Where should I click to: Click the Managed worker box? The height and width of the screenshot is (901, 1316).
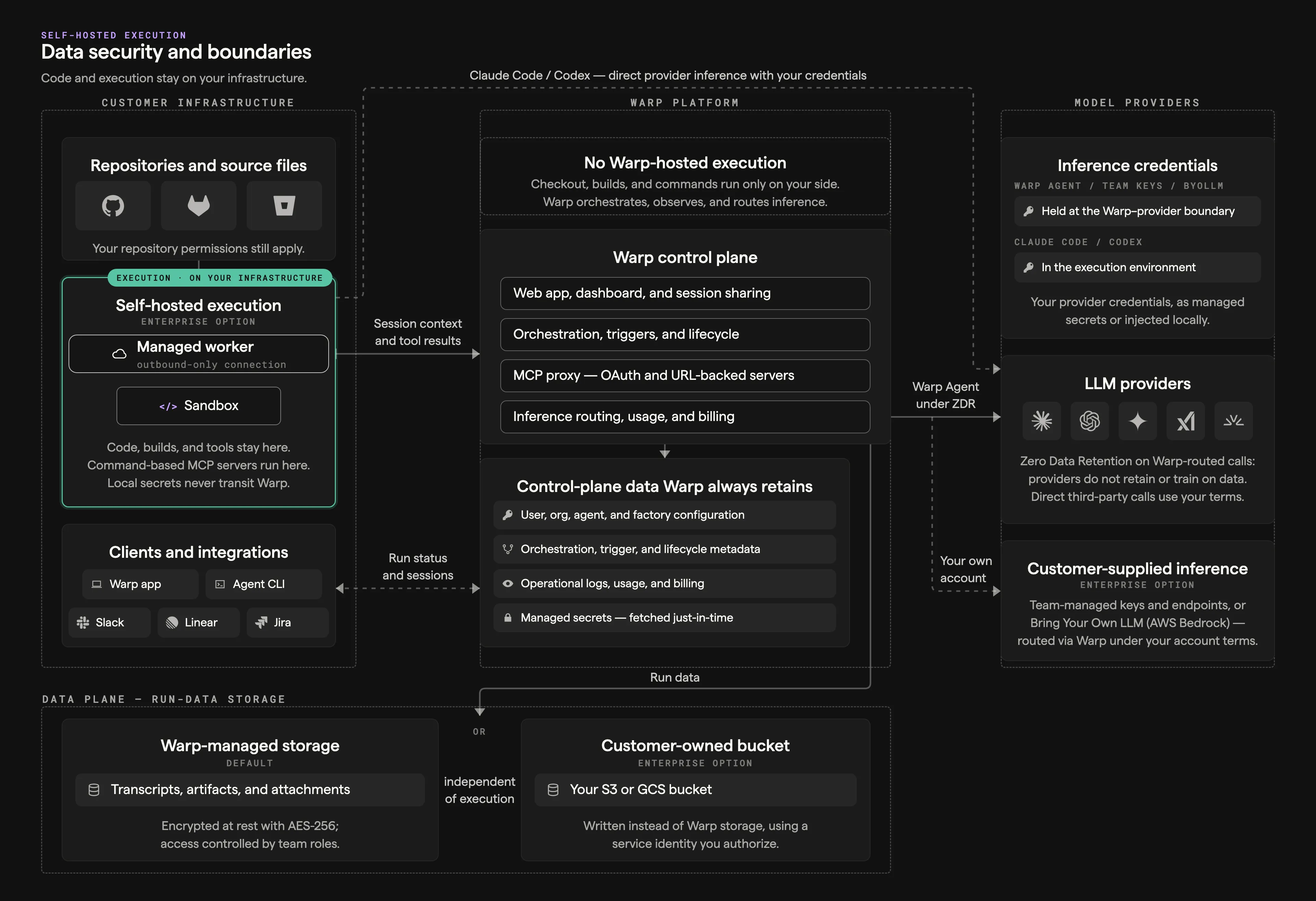click(x=199, y=354)
